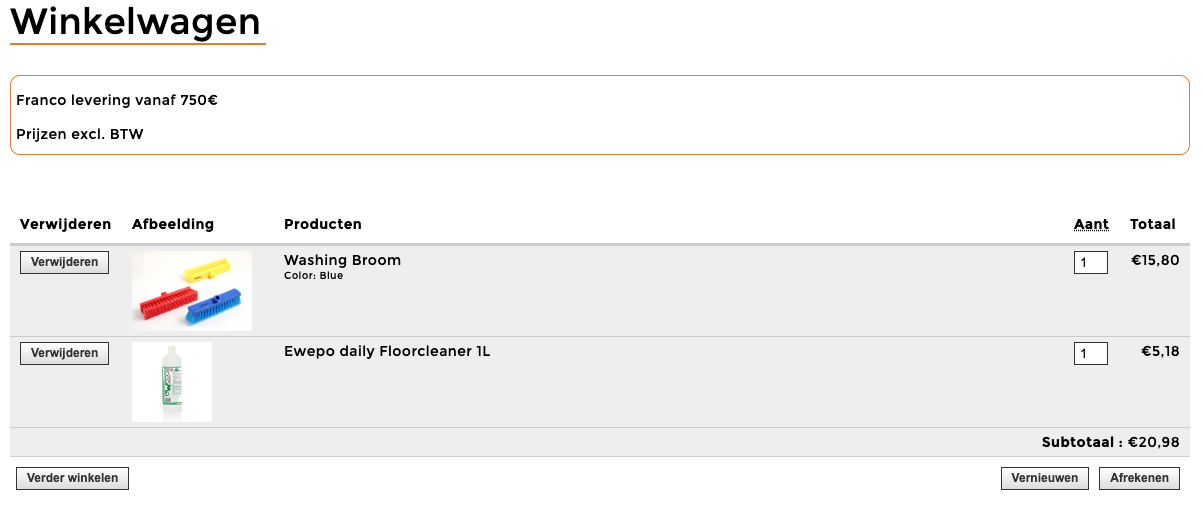This screenshot has height=508, width=1203.
Task: Open Ewepo daily Floorcleaner 1L link
Action: pyautogui.click(x=387, y=351)
